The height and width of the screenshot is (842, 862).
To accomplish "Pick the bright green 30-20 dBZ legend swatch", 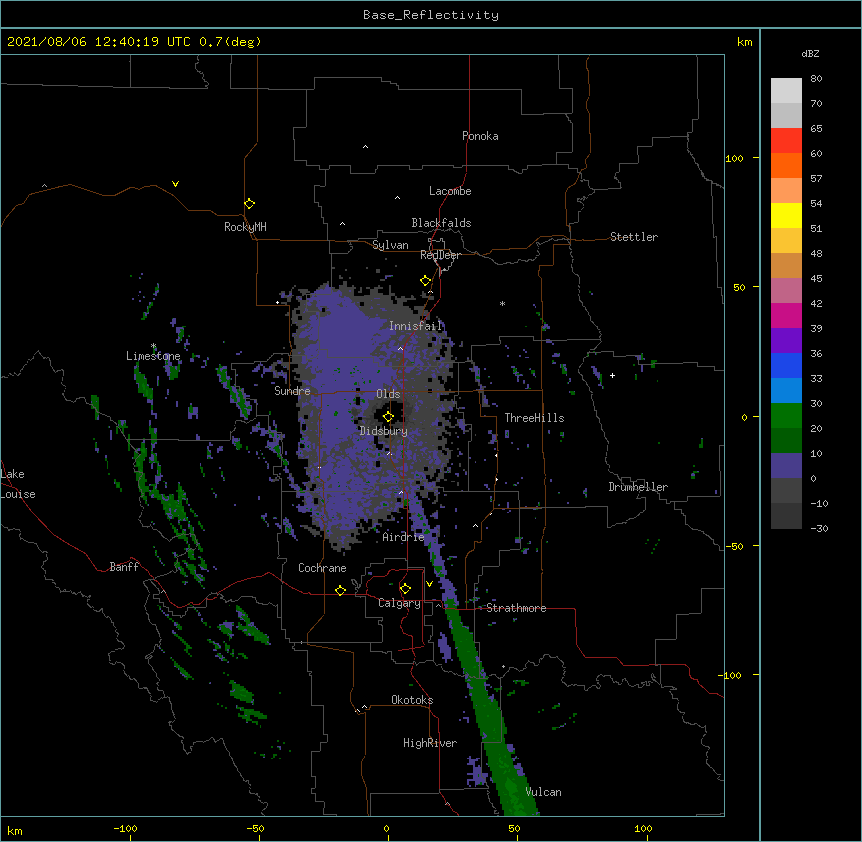I will coord(786,416).
